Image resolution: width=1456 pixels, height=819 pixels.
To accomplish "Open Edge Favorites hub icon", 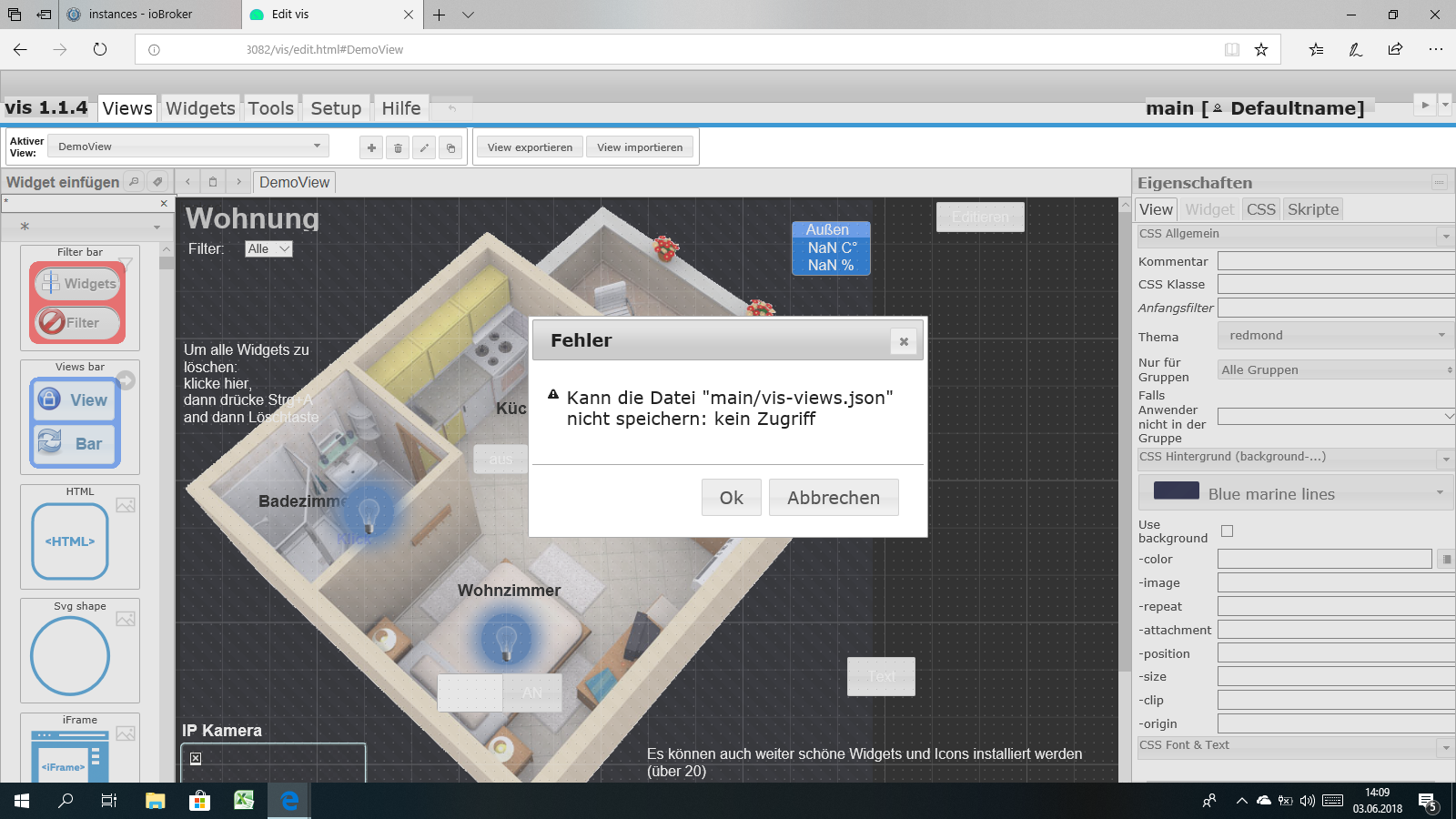I will point(1316,49).
